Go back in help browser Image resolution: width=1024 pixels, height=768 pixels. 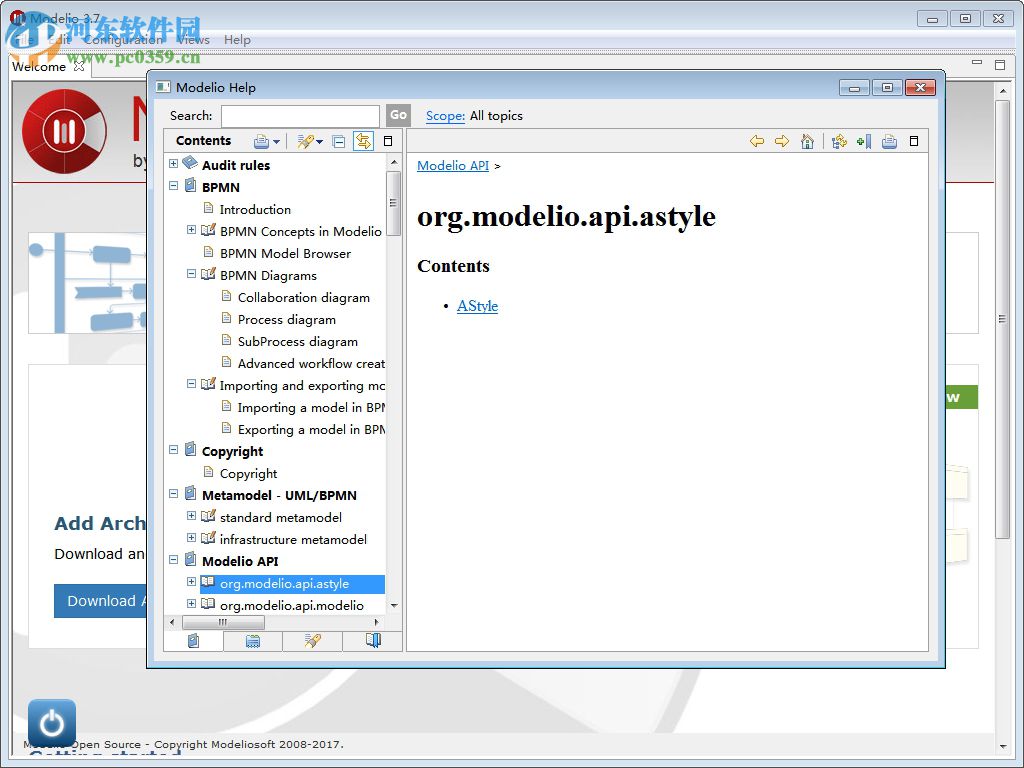pyautogui.click(x=757, y=141)
